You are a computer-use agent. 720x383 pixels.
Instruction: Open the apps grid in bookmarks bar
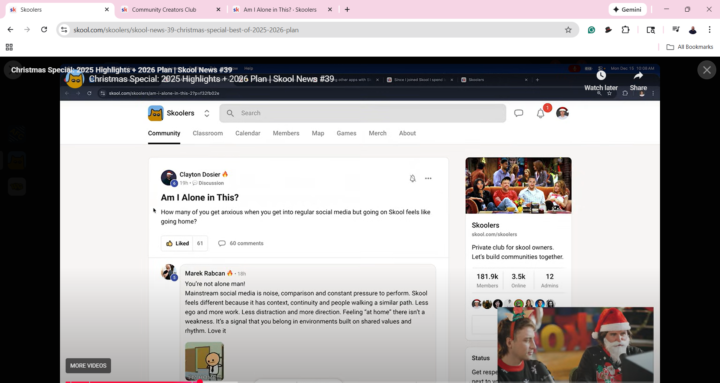pyautogui.click(x=9, y=47)
